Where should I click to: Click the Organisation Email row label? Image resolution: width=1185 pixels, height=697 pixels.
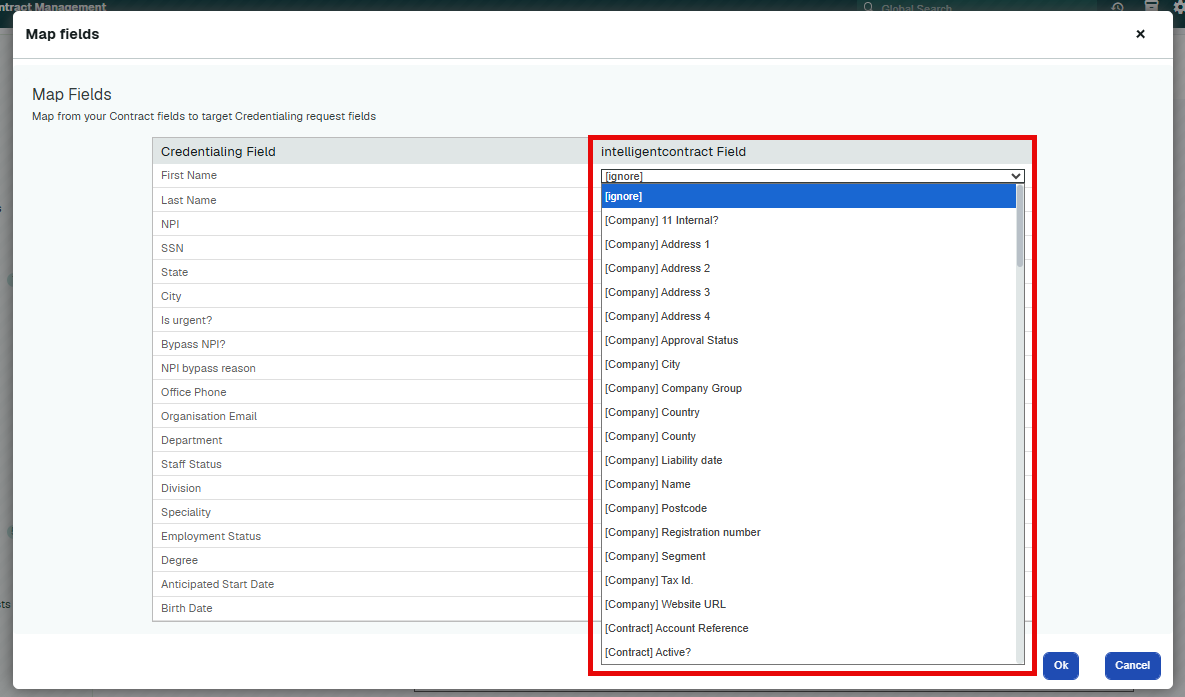pyautogui.click(x=209, y=417)
